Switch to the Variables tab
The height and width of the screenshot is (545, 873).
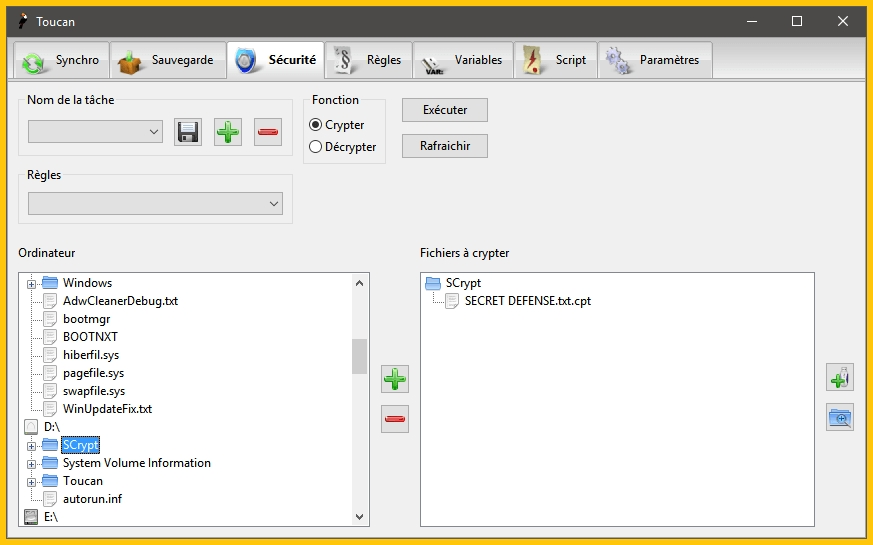463,60
